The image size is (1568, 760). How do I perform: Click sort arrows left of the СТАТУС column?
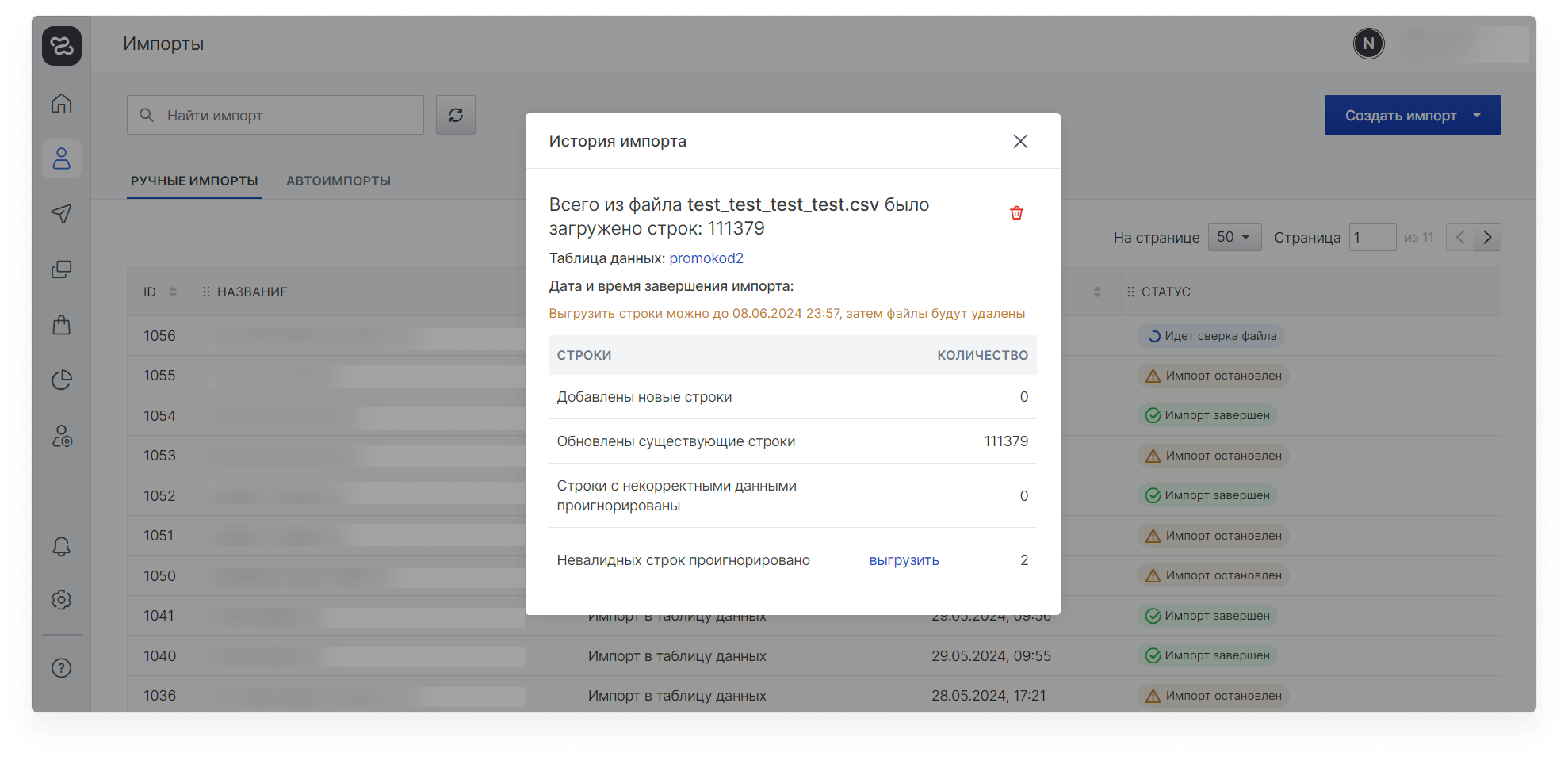tap(1097, 292)
